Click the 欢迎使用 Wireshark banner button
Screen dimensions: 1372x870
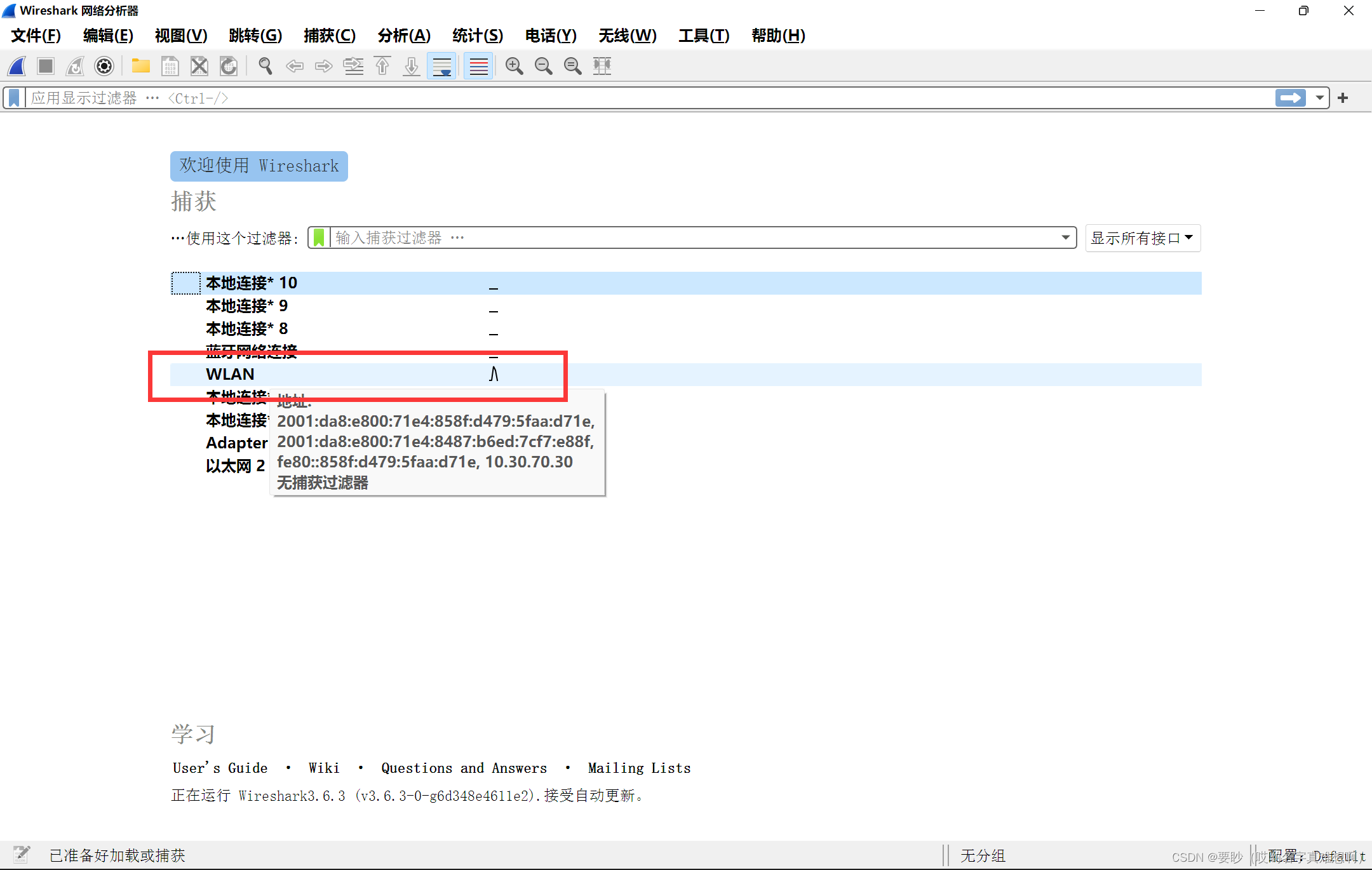[259, 166]
